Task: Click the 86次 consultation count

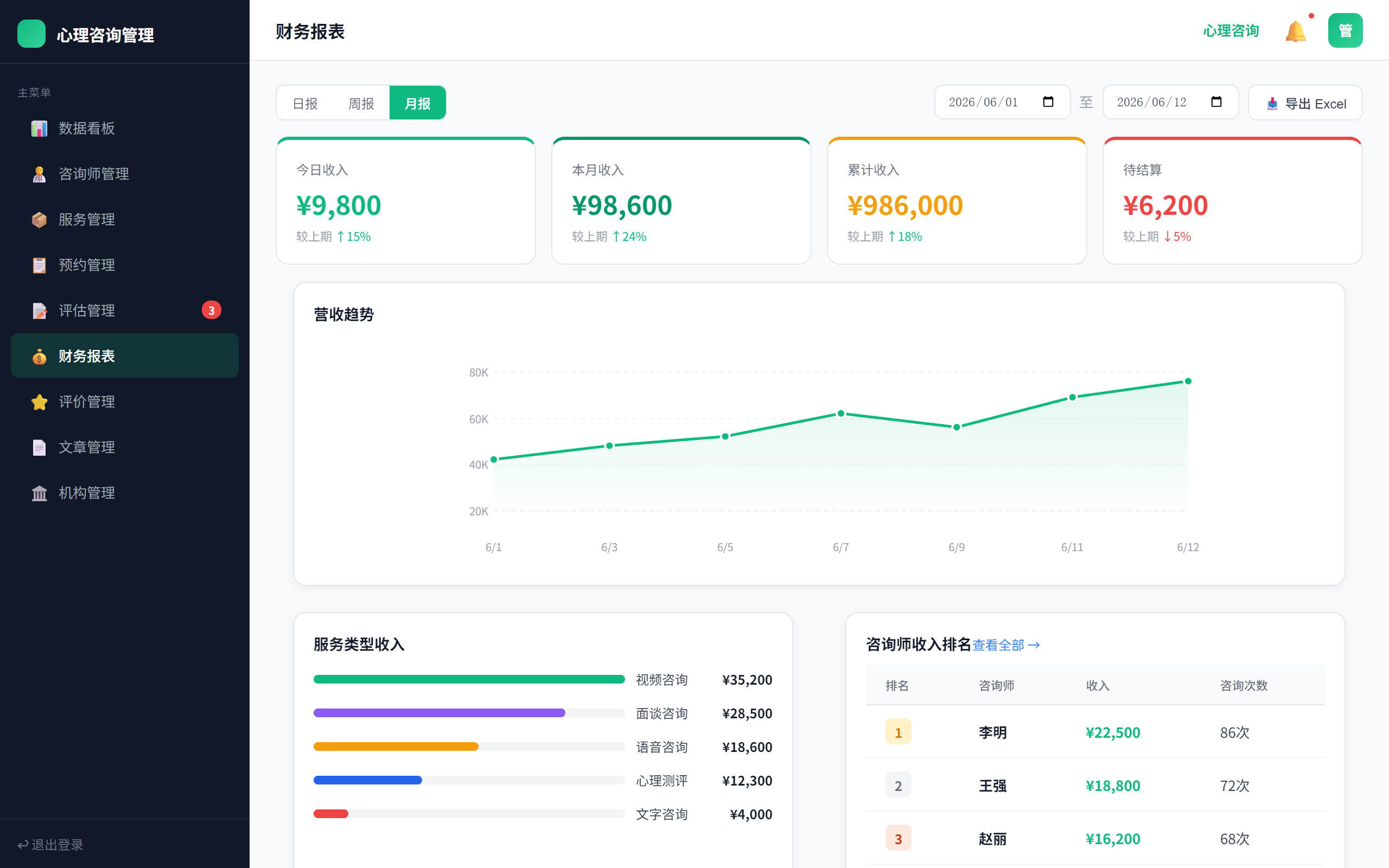Action: (1234, 732)
